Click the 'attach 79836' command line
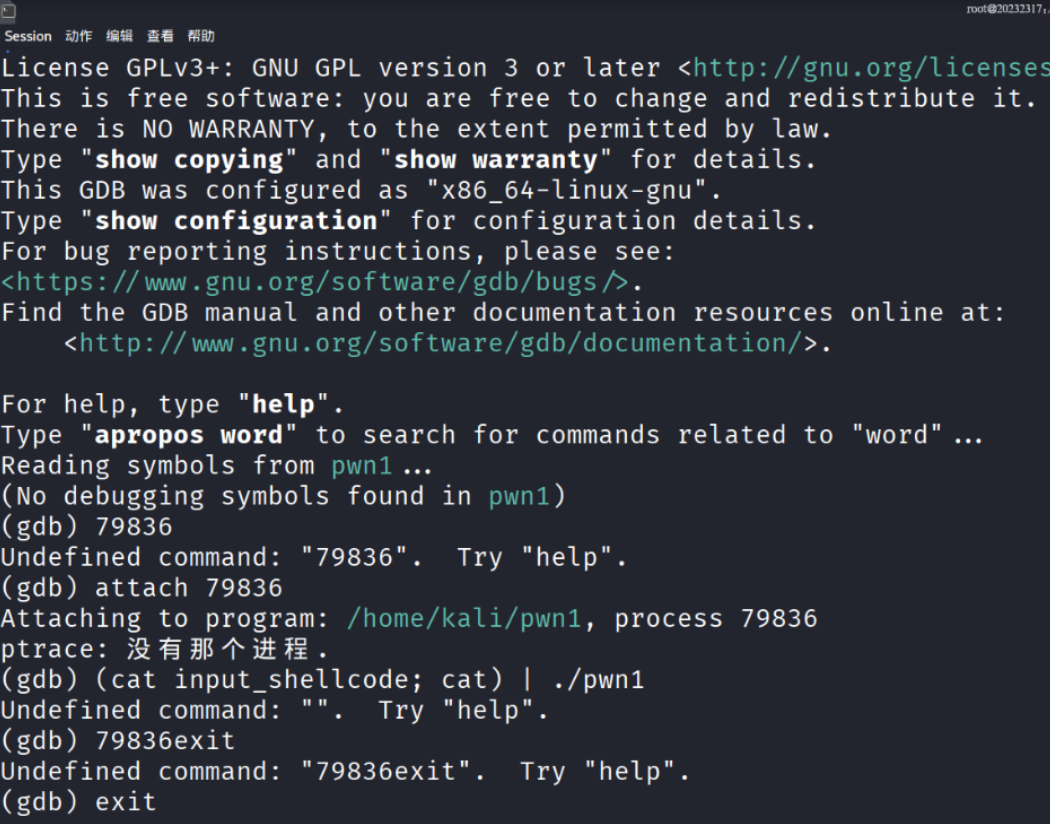 coord(142,588)
